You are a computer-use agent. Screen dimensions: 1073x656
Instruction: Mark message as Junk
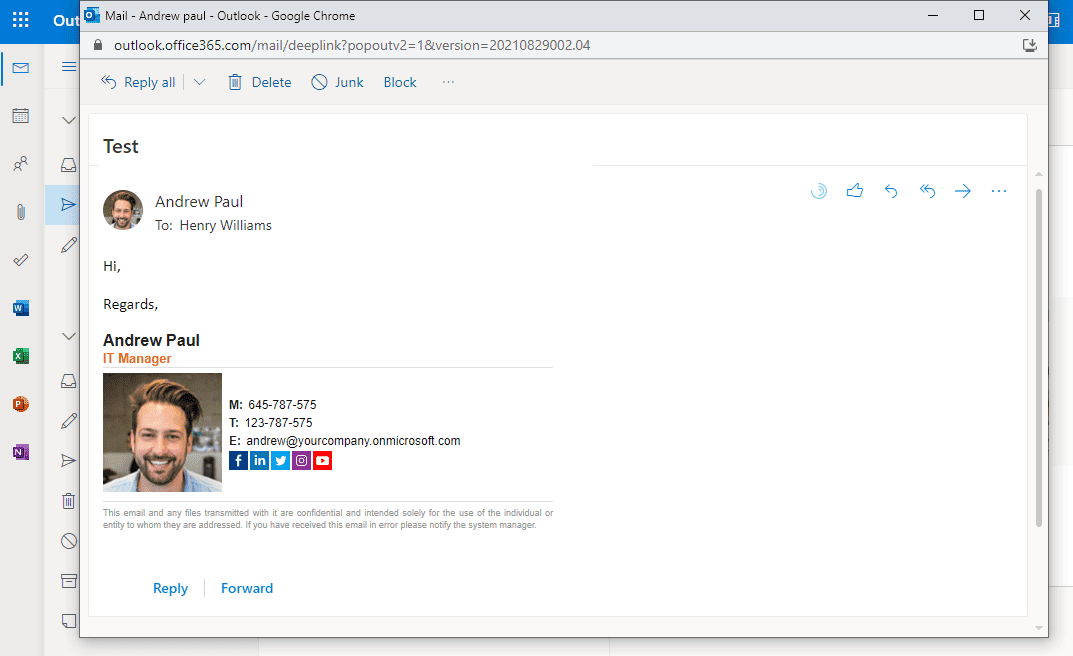[x=337, y=82]
